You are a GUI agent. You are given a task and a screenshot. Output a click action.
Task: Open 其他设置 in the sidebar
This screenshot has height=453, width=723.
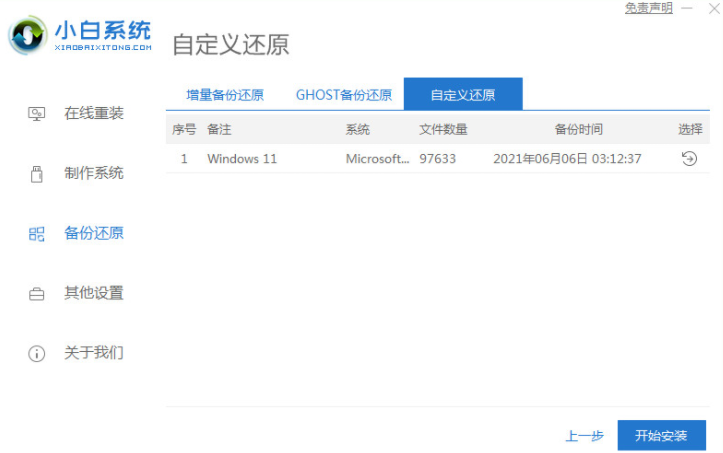(94, 293)
